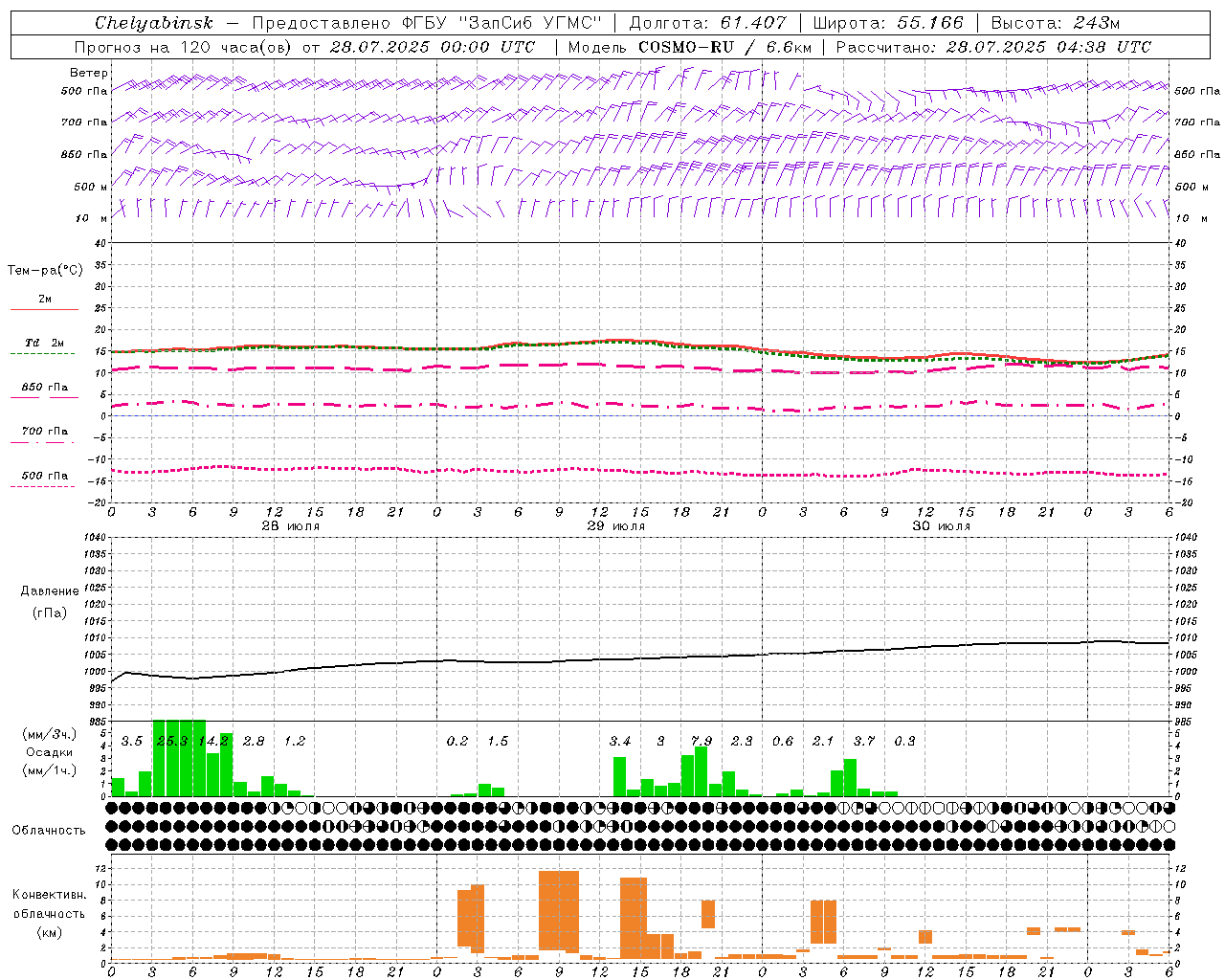Click the 2.3 precipitation value

point(742,742)
